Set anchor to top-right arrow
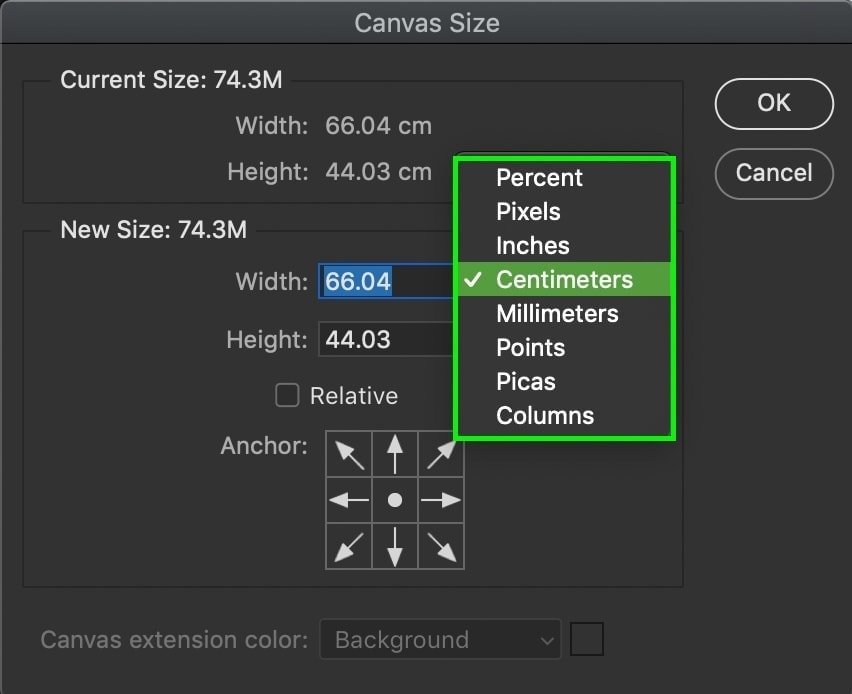Viewport: 852px width, 694px height. point(440,454)
